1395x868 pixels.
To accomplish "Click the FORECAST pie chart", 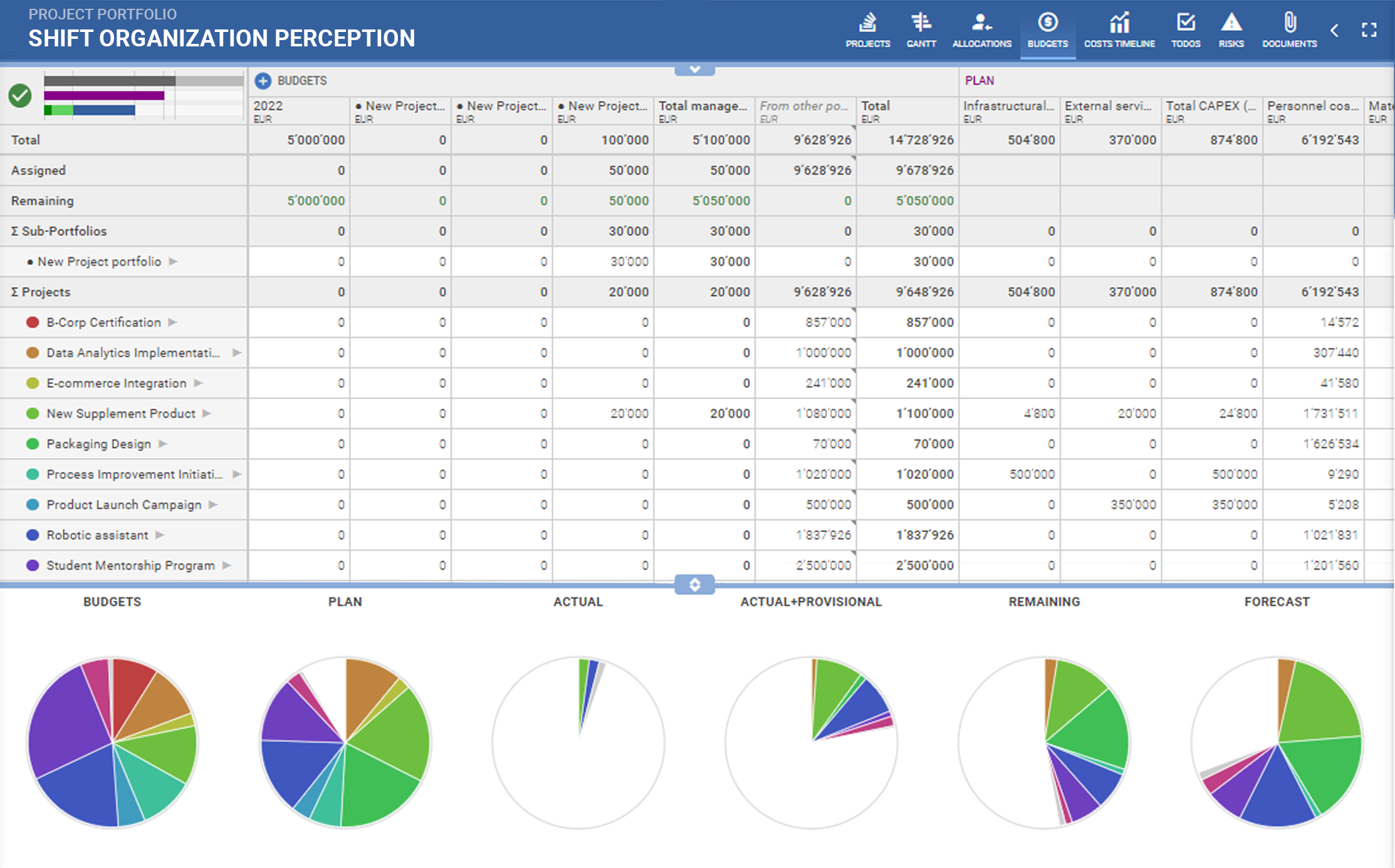I will pyautogui.click(x=1277, y=743).
